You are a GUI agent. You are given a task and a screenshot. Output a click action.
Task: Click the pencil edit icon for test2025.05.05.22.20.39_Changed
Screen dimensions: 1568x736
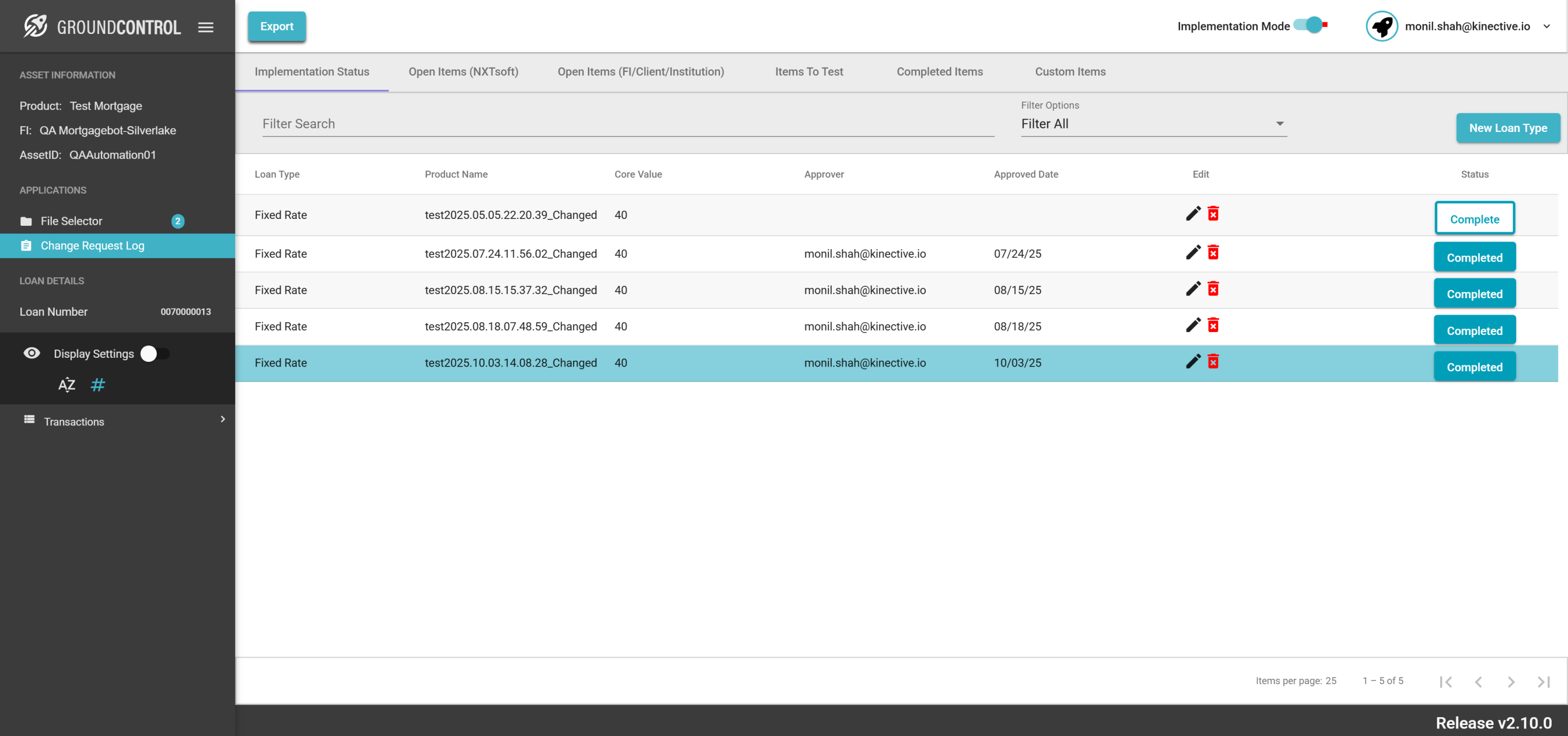click(x=1193, y=214)
